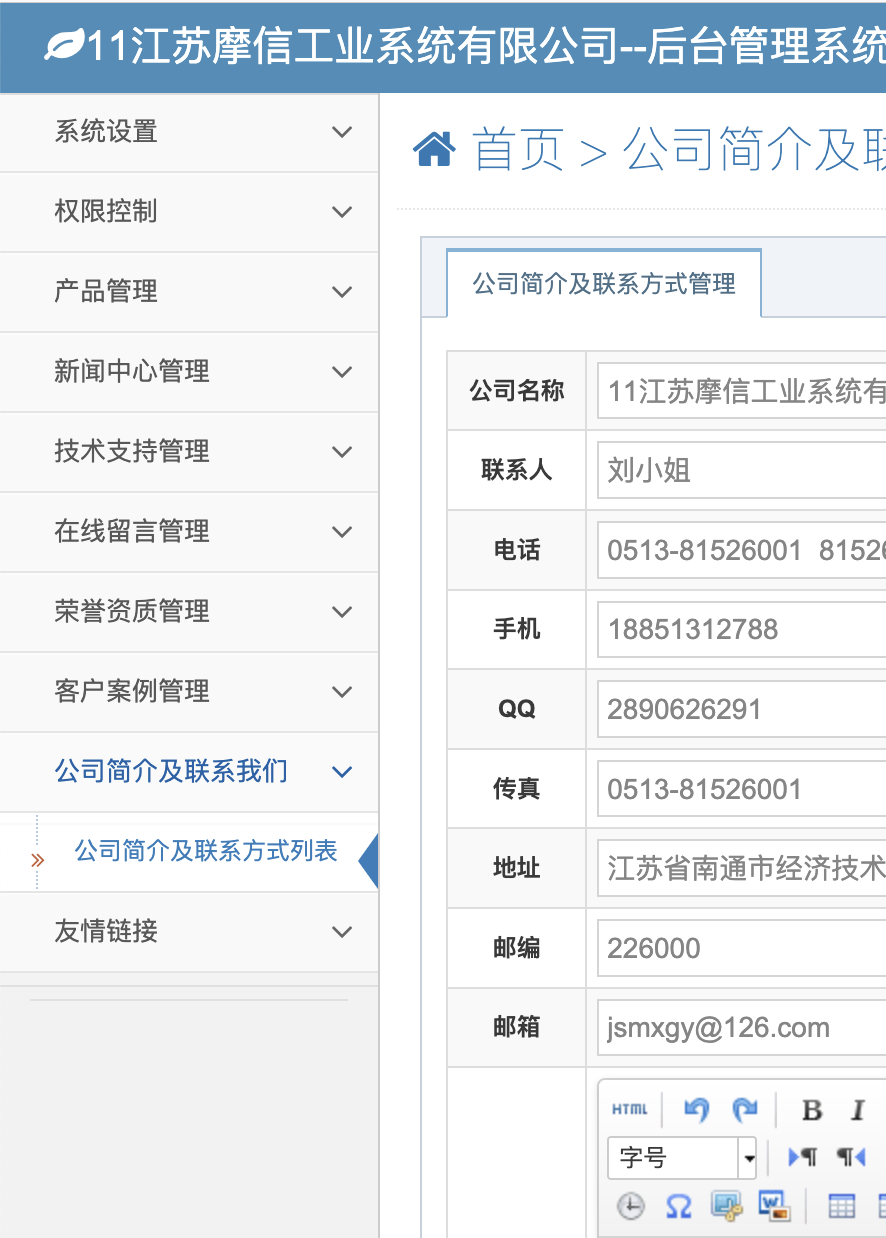Viewport: 886px width, 1238px height.
Task: Click the 联系人 field containing 刘小姐
Action: click(742, 470)
